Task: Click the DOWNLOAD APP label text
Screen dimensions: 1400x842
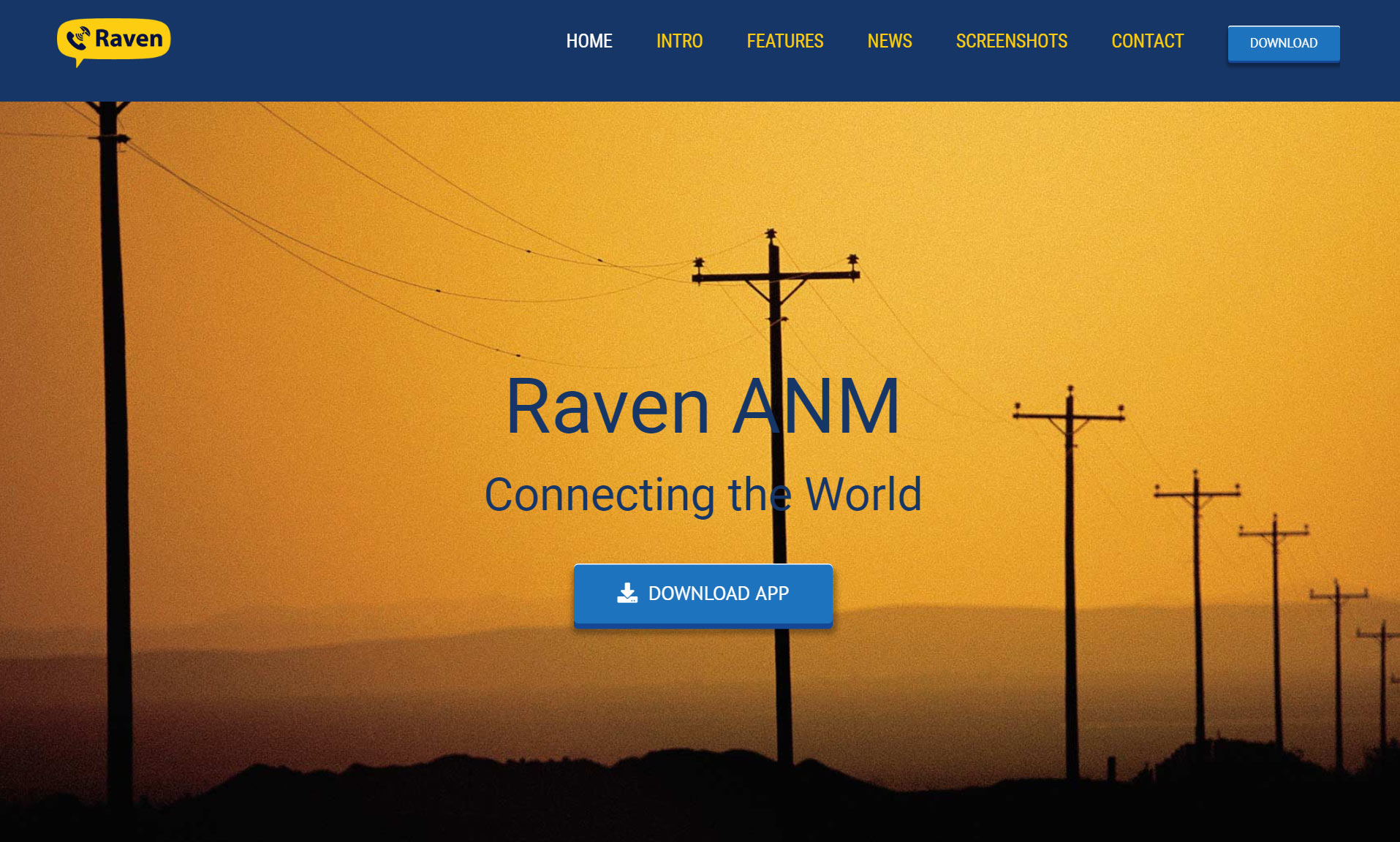Action: [x=719, y=594]
